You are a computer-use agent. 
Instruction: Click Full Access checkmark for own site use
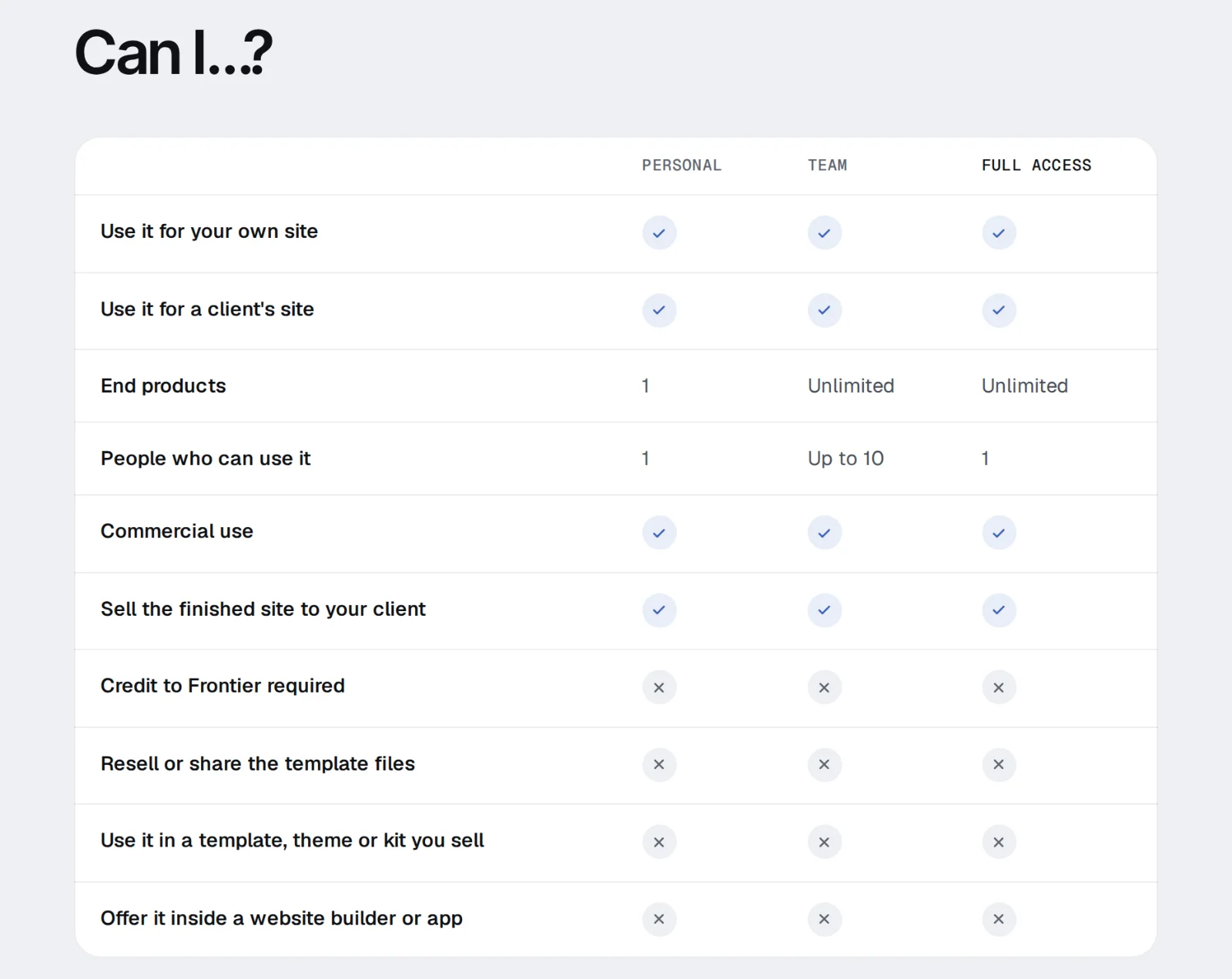(999, 233)
